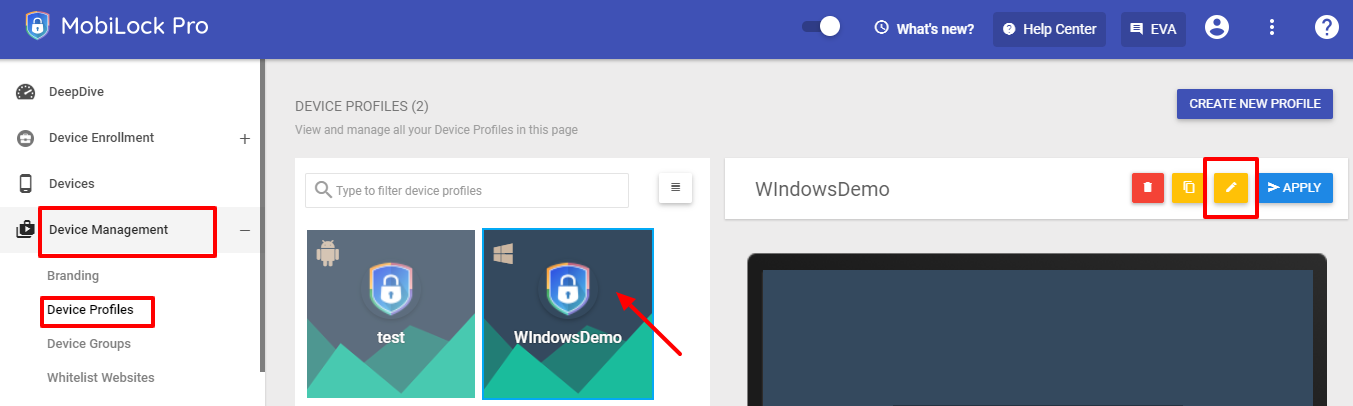
Task: Edit the profile with the pencil icon button
Action: (x=1231, y=188)
